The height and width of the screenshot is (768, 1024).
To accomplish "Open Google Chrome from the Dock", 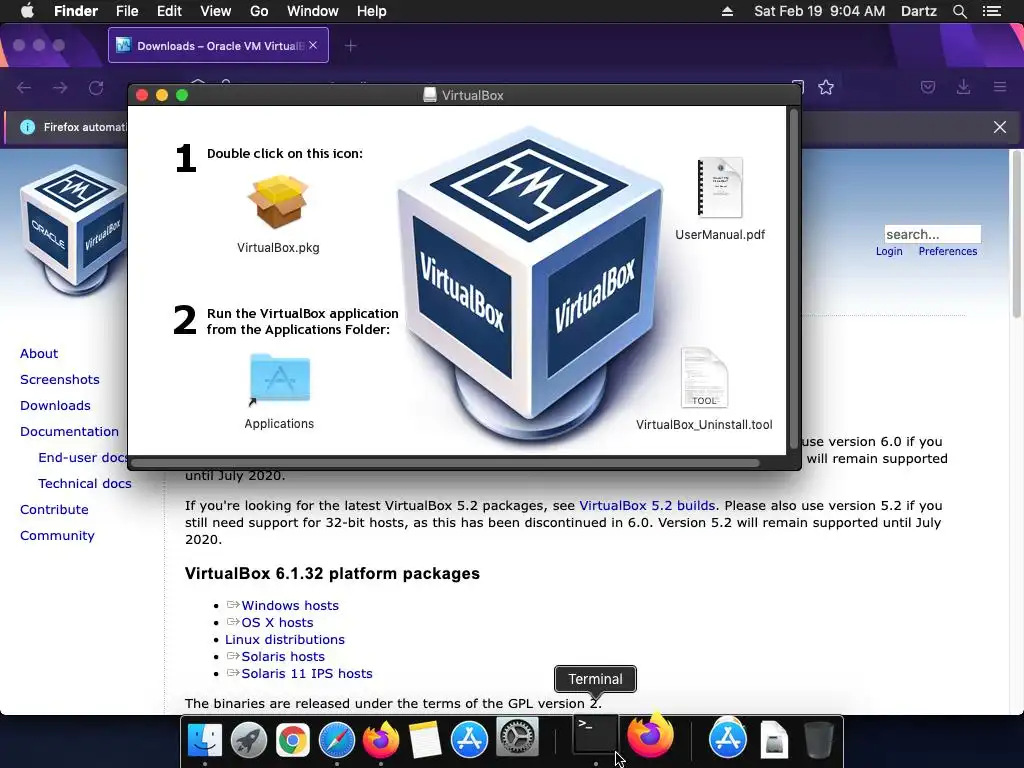I will 293,739.
